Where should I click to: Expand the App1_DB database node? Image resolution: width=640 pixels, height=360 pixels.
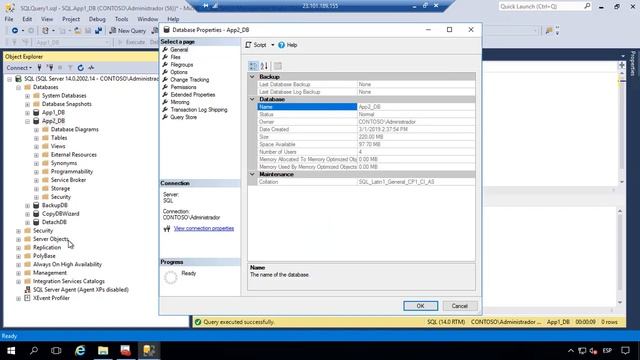click(27, 113)
